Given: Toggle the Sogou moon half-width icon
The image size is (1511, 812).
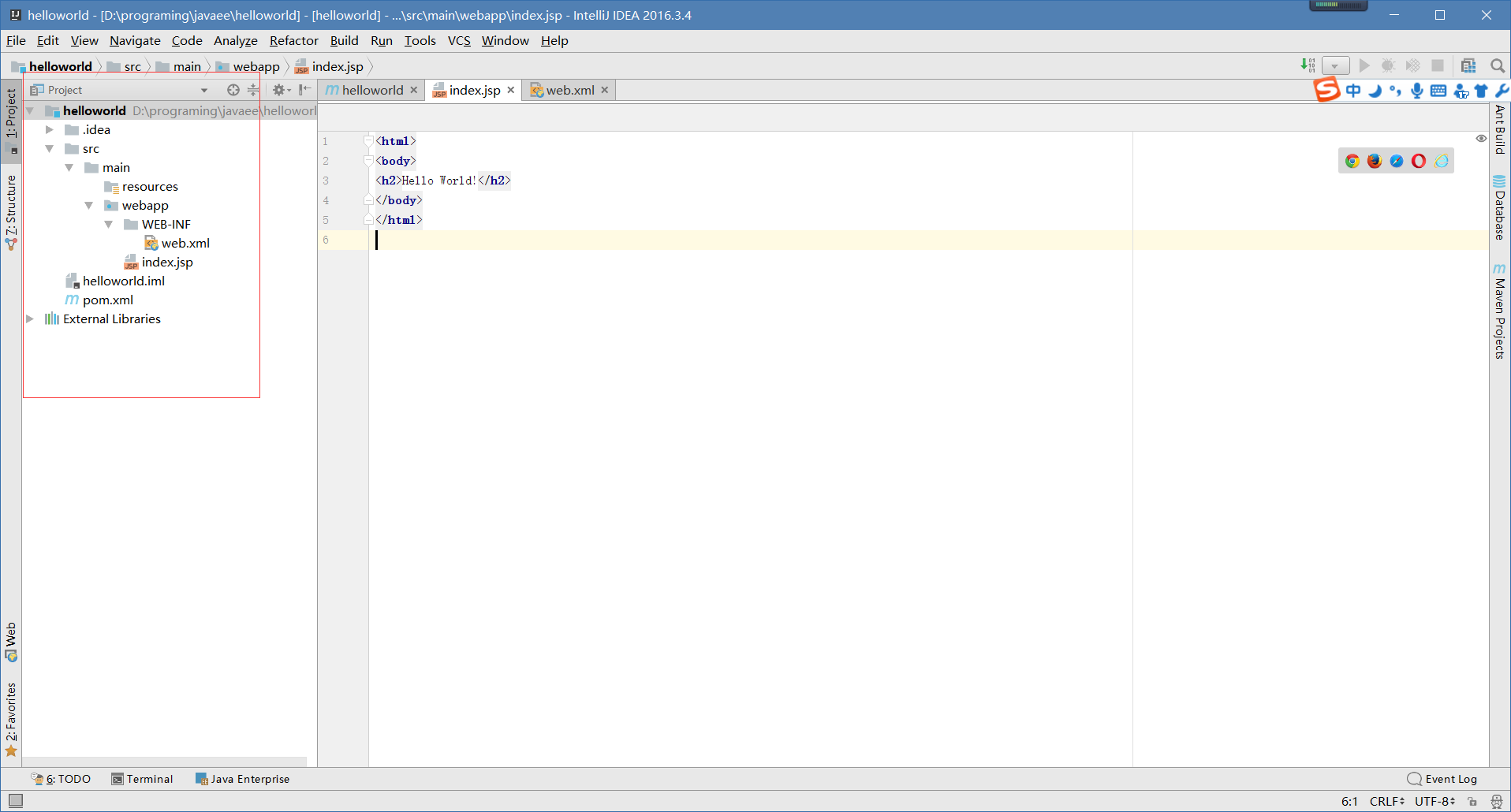Looking at the screenshot, I should point(1375,91).
